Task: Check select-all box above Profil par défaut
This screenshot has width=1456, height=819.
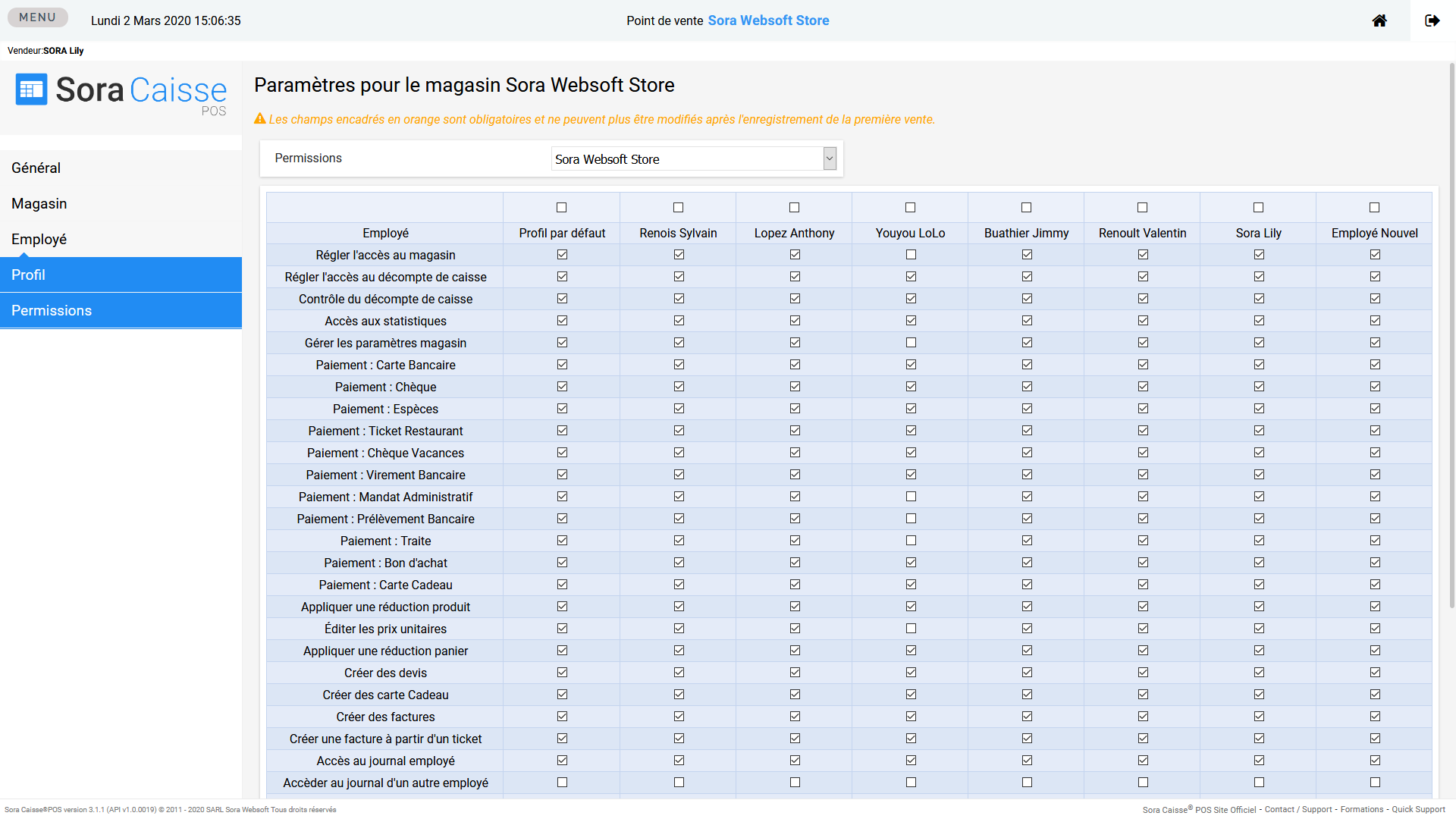Action: (562, 208)
